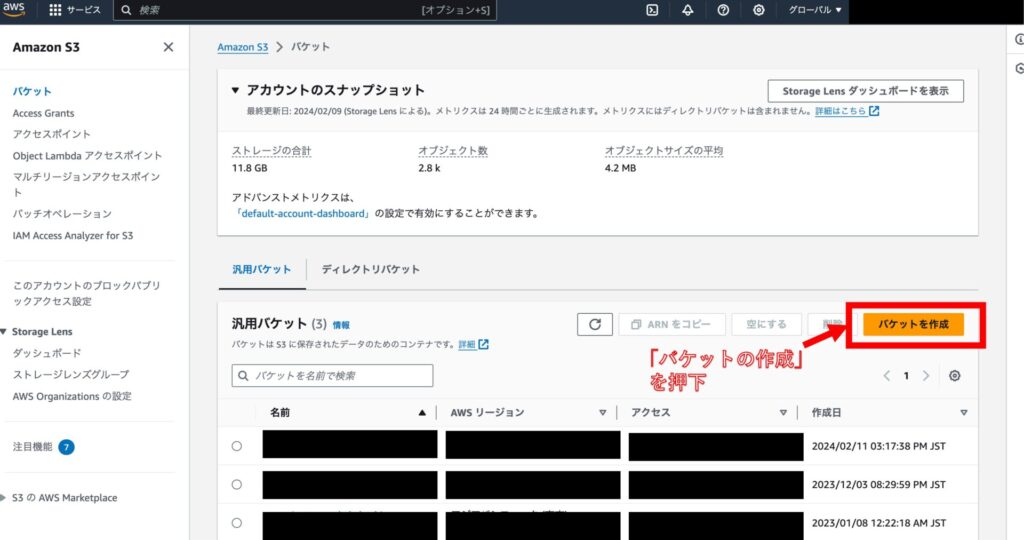Go to next page of buckets

[x=925, y=375]
